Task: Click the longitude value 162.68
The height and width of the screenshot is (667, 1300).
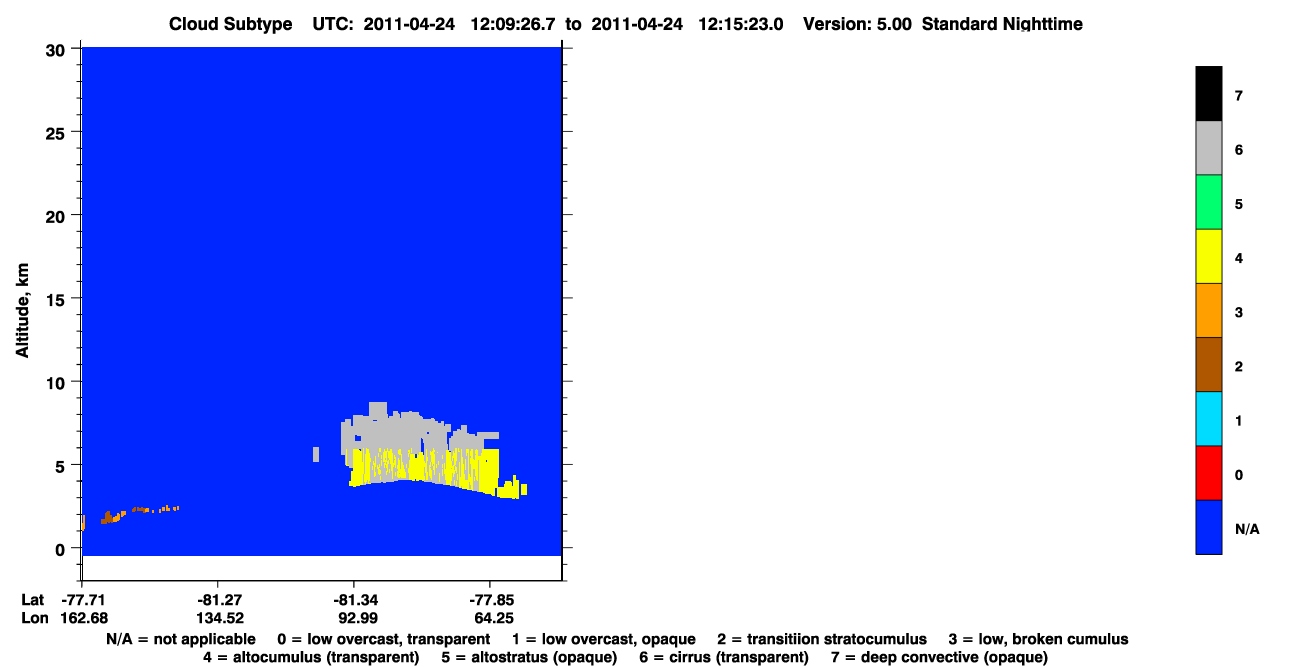Action: (x=82, y=618)
